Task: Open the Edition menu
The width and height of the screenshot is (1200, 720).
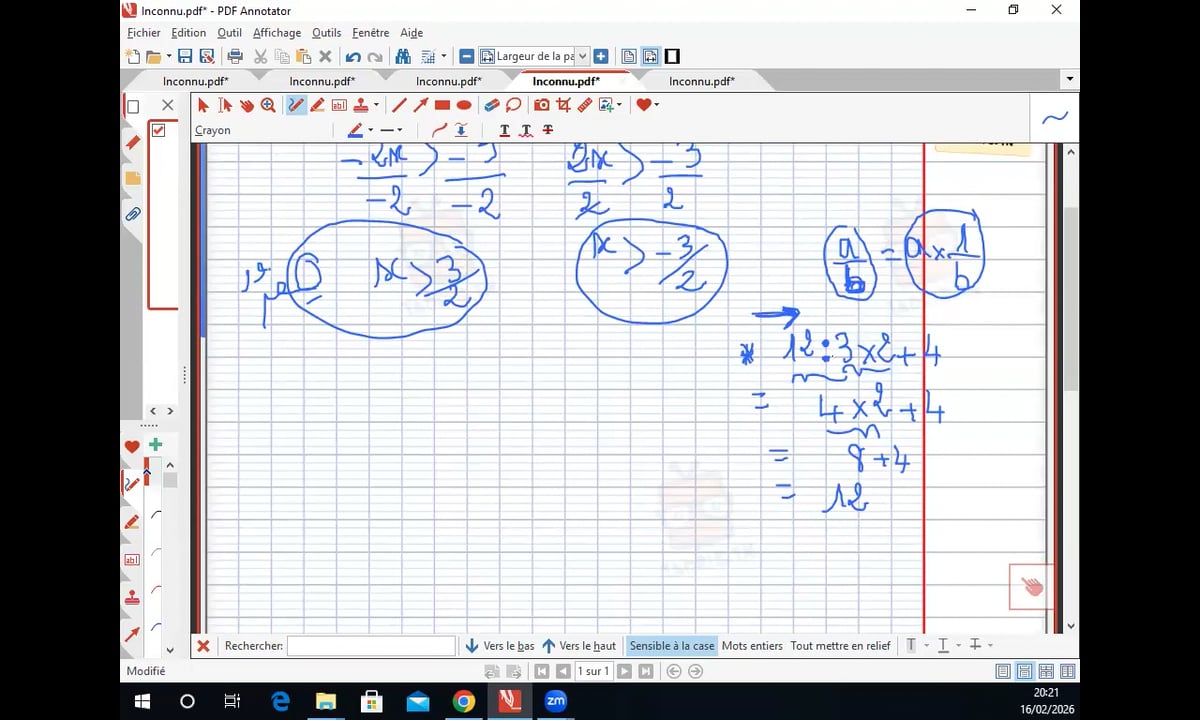Action: 189,33
